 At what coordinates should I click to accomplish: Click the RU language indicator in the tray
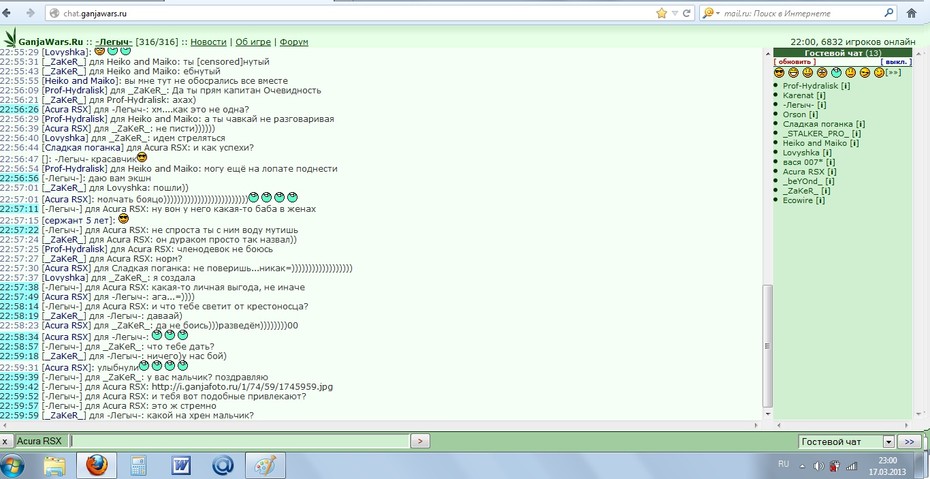coord(783,464)
